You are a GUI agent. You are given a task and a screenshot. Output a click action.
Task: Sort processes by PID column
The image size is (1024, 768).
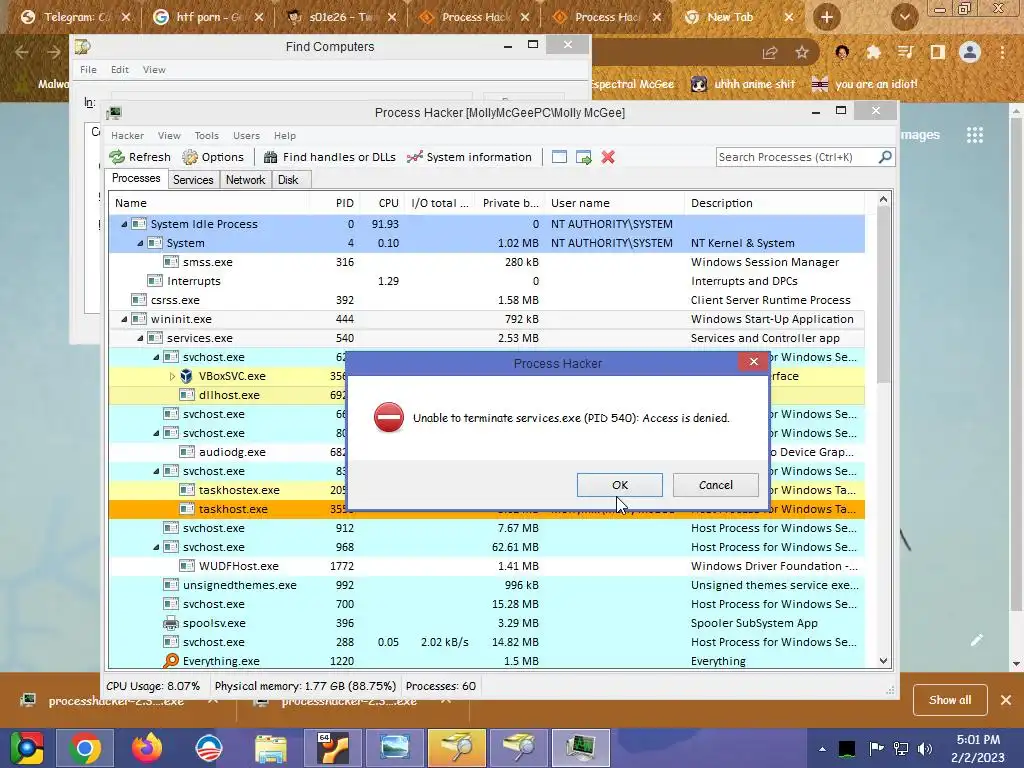tap(334, 203)
